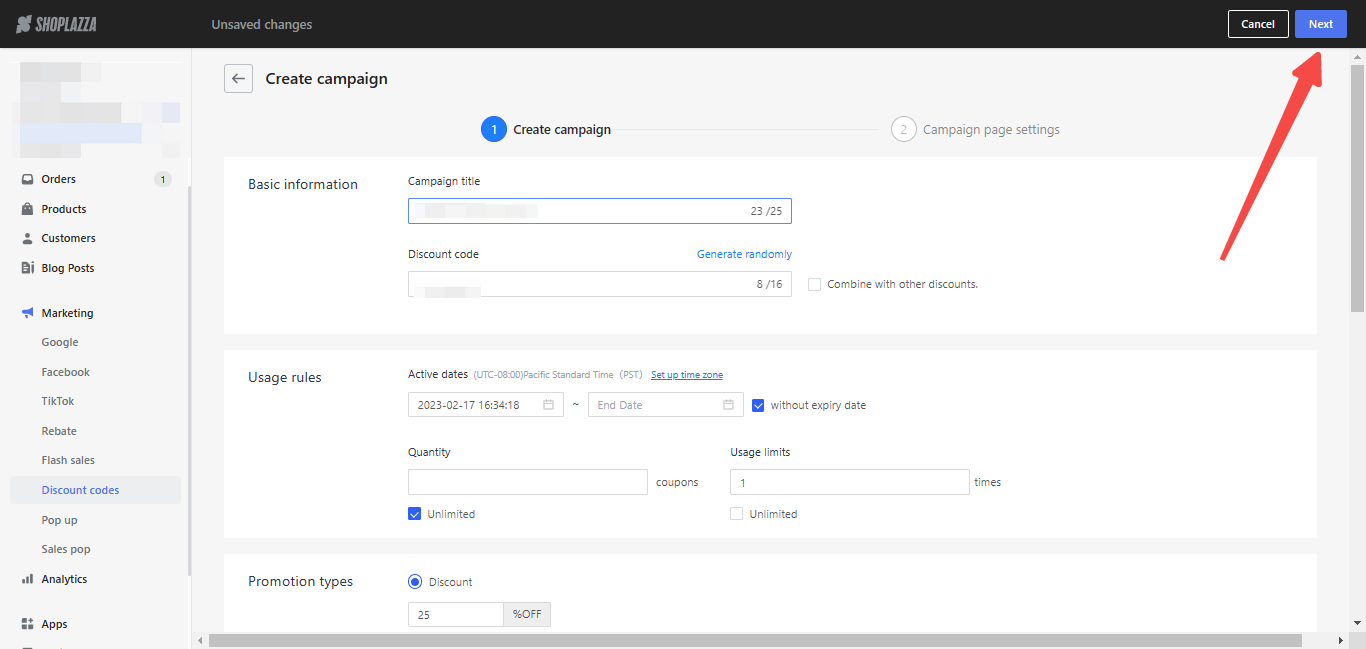The image size is (1366, 649).
Task: Click Campaign page settings step label
Action: coord(991,129)
